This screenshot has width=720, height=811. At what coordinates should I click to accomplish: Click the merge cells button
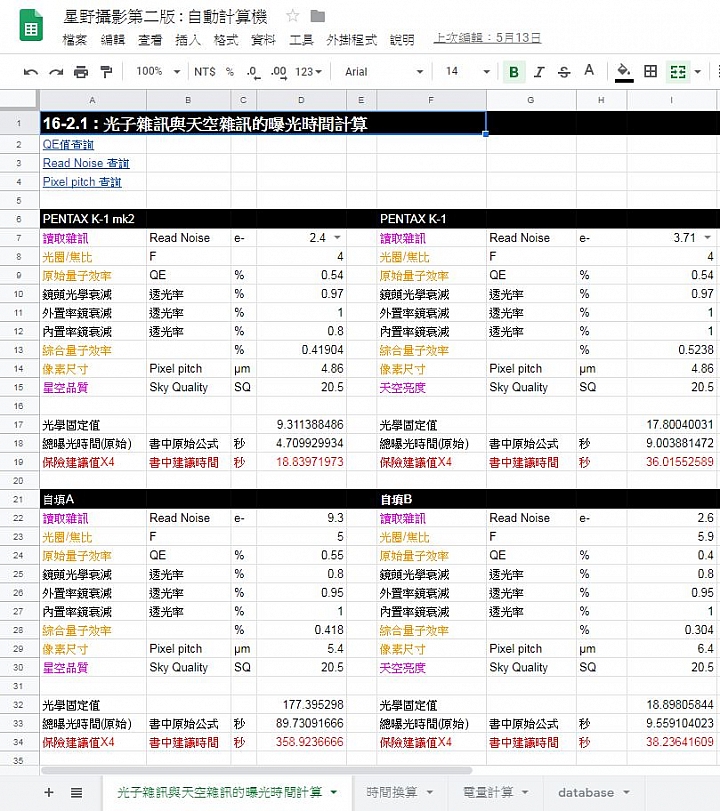point(678,71)
